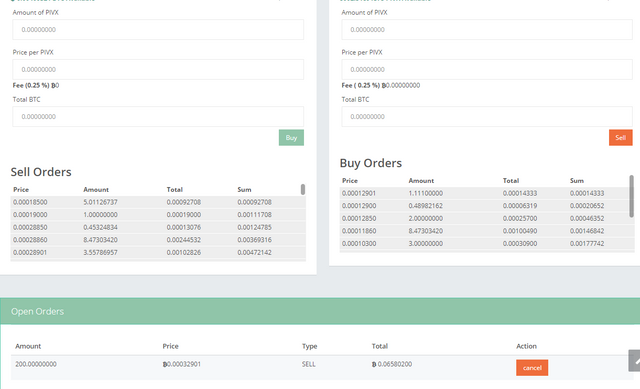
Task: Click buy order sum 0.00177742
Action: pyautogui.click(x=587, y=244)
